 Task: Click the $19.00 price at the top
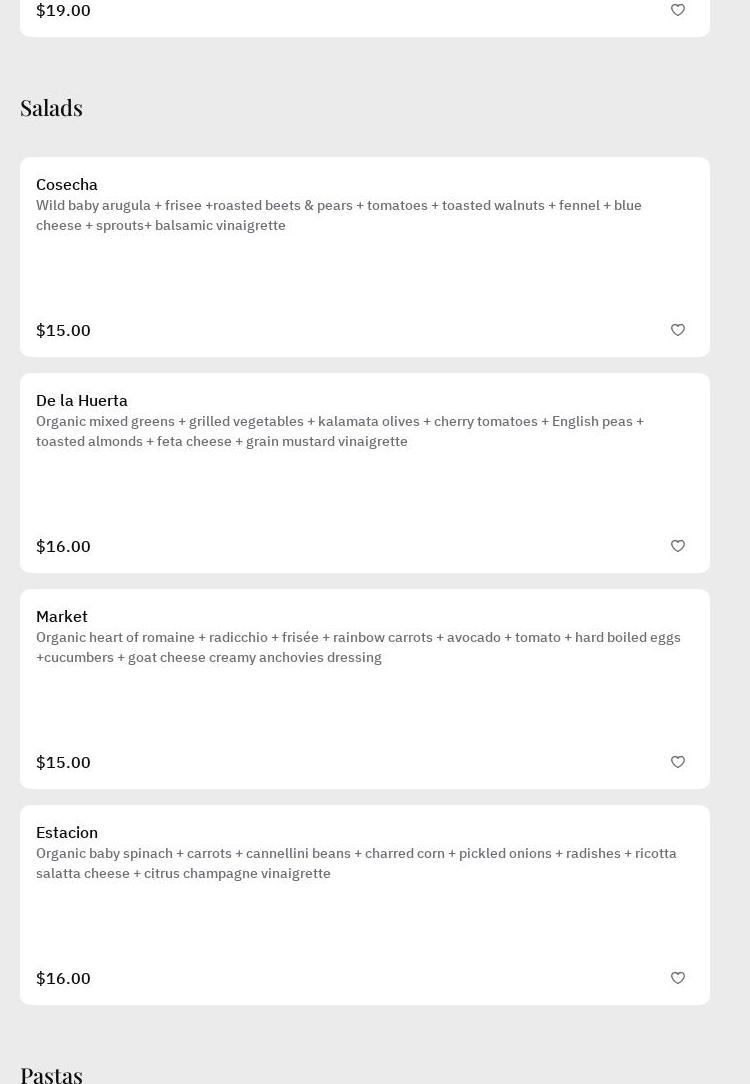(x=63, y=11)
